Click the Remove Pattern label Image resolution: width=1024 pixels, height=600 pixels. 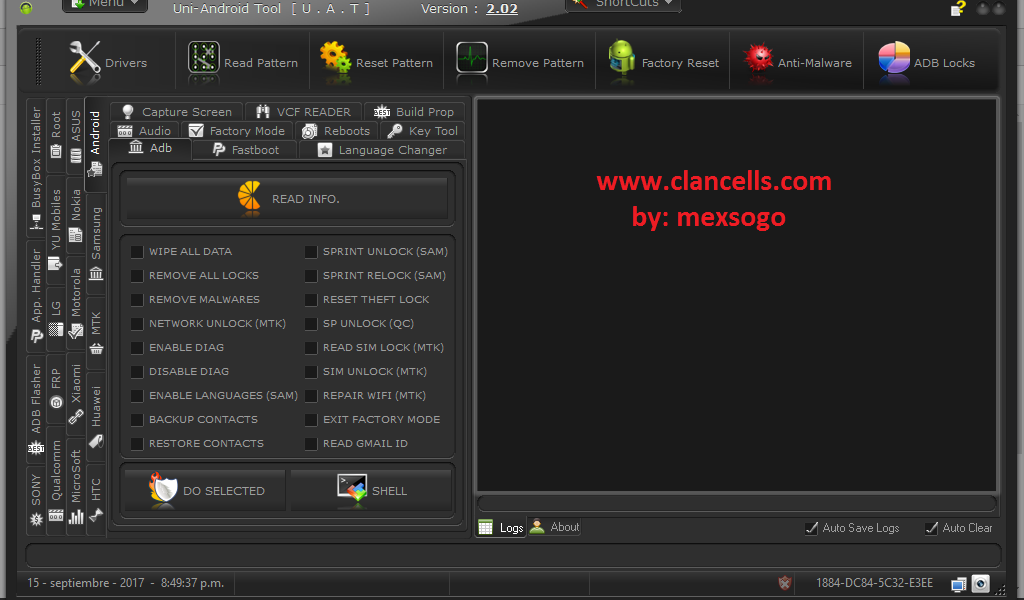pos(538,63)
